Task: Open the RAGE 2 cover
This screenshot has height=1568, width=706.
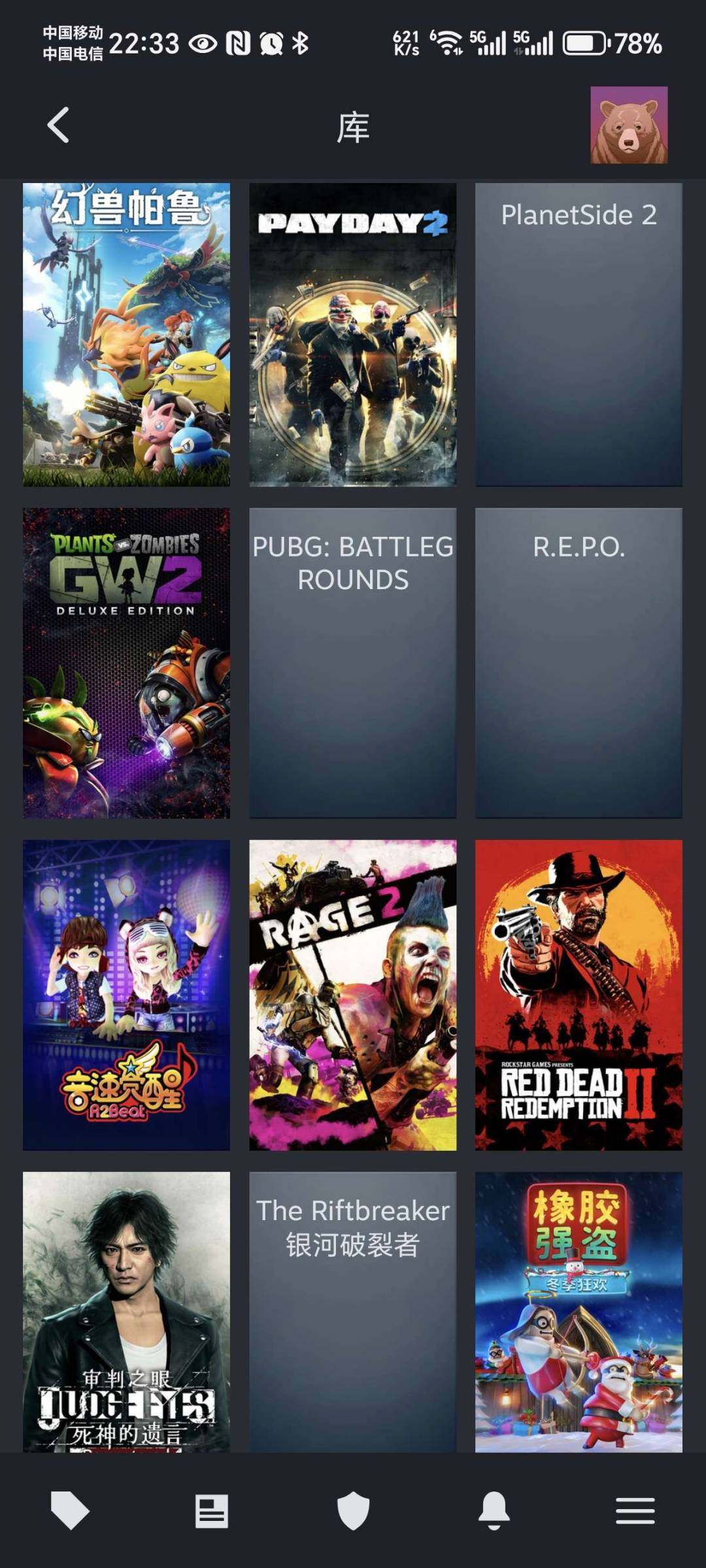Action: (353, 995)
